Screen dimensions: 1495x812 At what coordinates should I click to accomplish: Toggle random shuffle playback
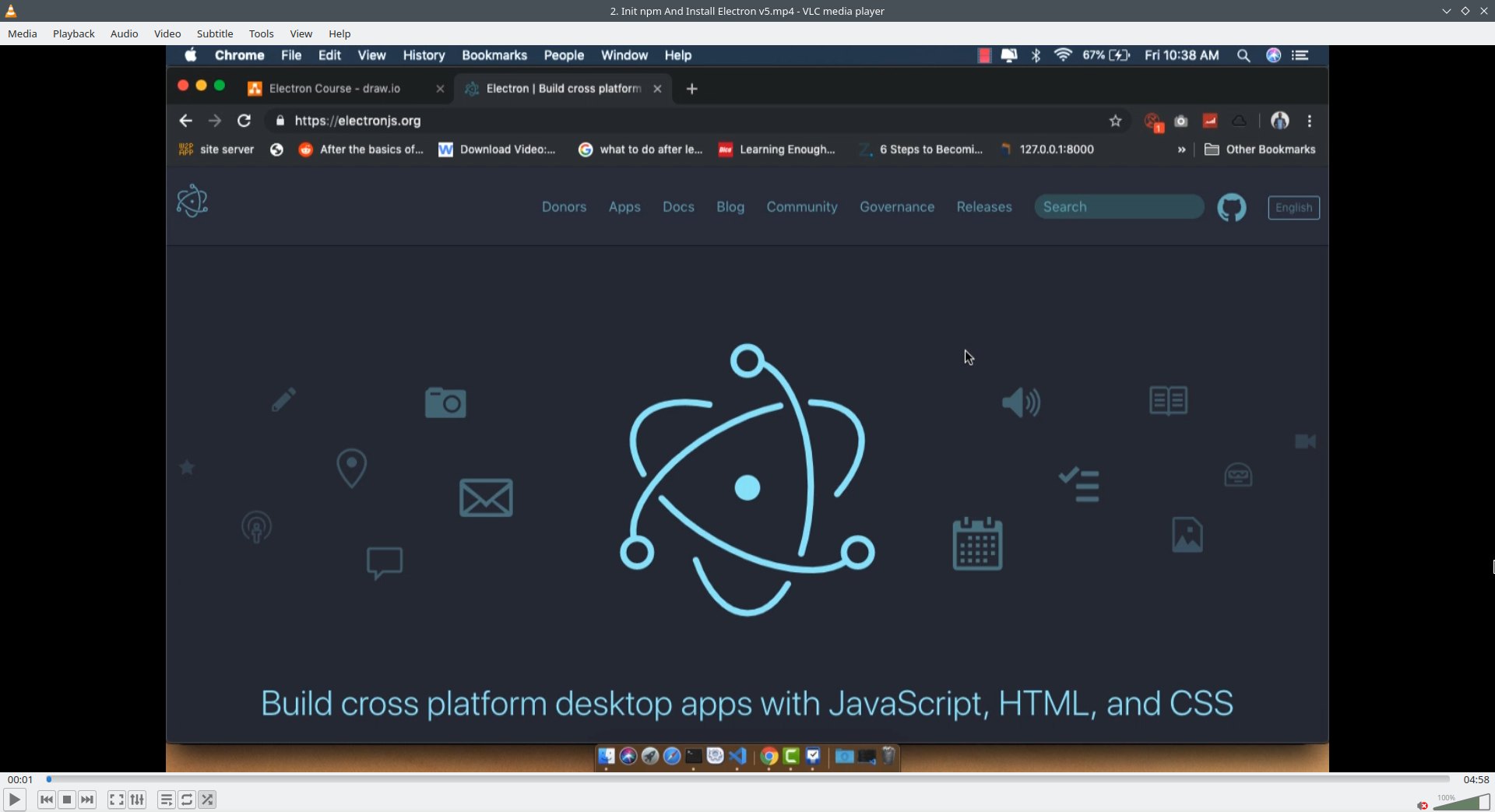click(207, 800)
